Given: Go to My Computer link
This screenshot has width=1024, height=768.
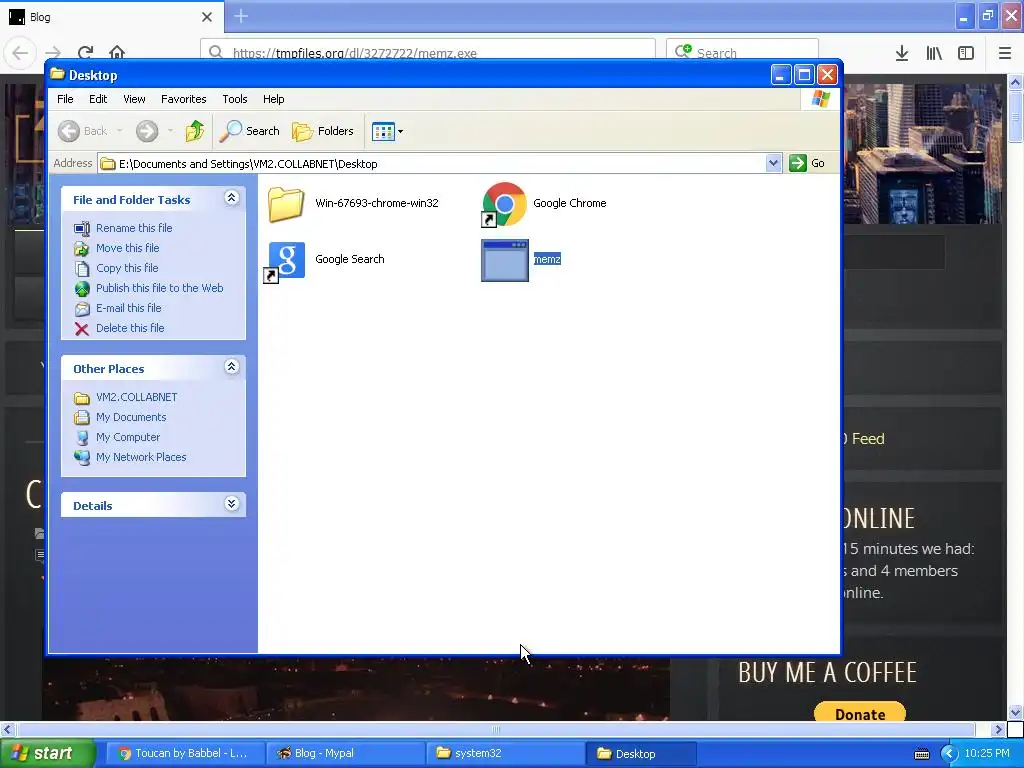Looking at the screenshot, I should pyautogui.click(x=128, y=438).
